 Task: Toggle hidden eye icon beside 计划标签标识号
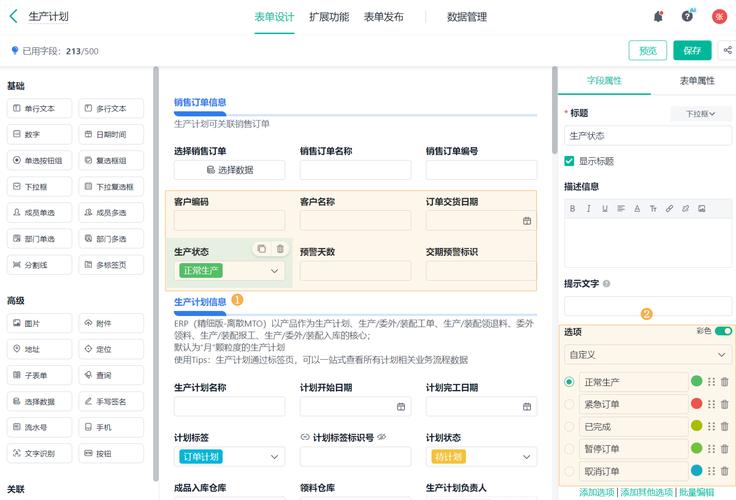pyautogui.click(x=382, y=437)
